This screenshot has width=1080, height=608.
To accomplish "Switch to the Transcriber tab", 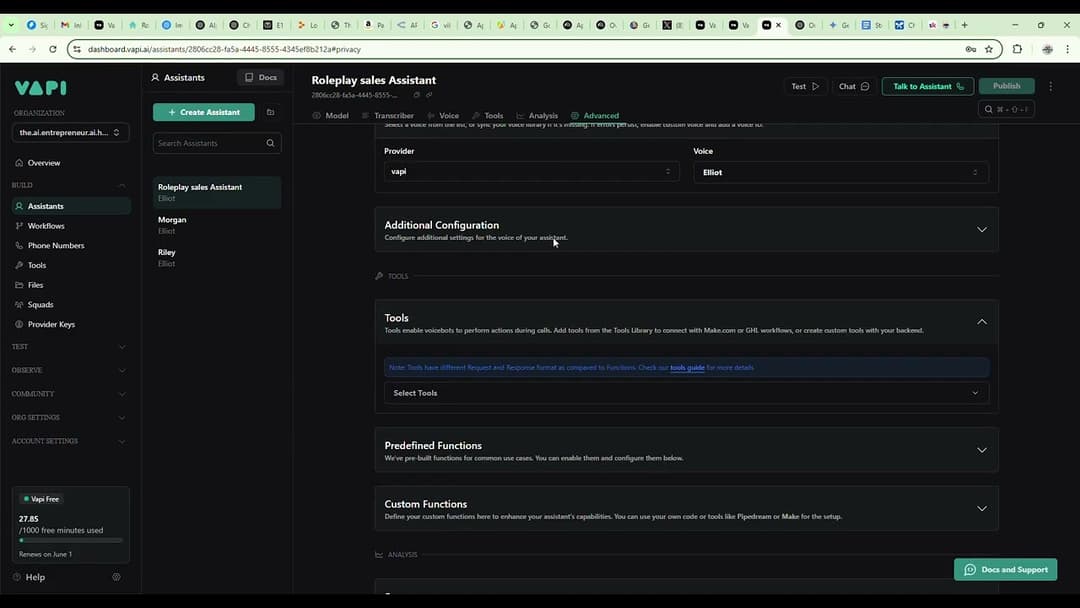I will pyautogui.click(x=388, y=116).
